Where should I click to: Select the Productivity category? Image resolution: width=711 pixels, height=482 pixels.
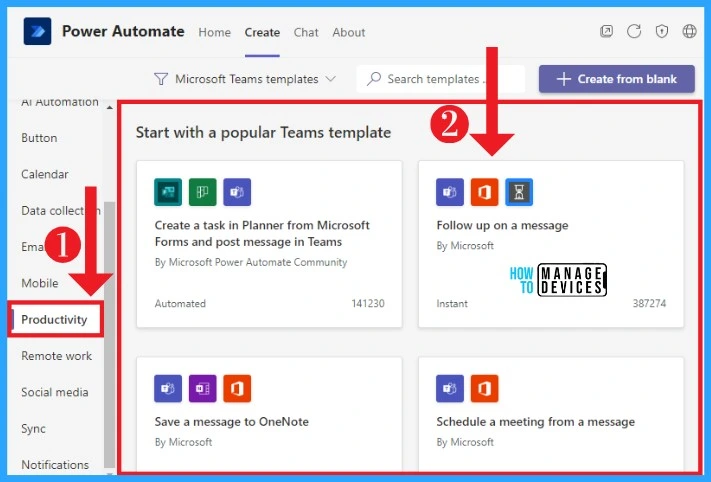[54, 320]
